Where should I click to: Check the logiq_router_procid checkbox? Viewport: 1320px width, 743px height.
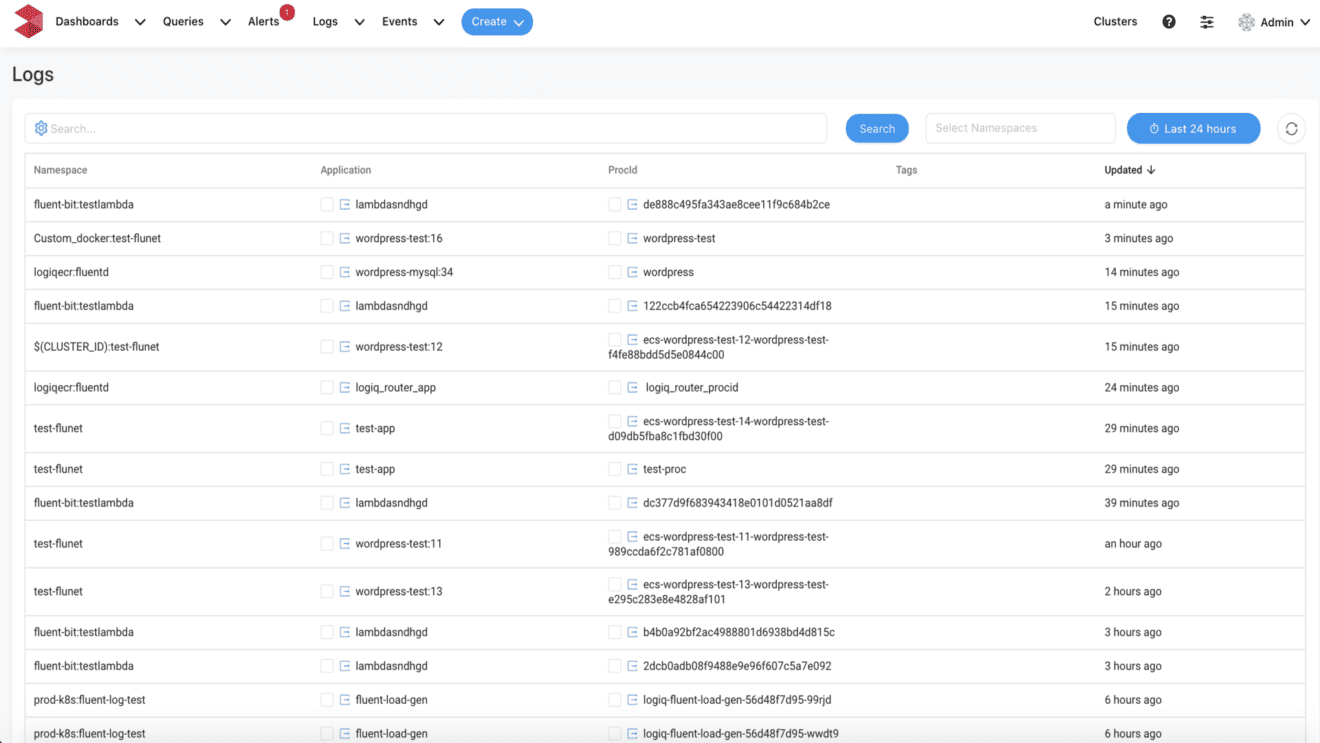615,387
